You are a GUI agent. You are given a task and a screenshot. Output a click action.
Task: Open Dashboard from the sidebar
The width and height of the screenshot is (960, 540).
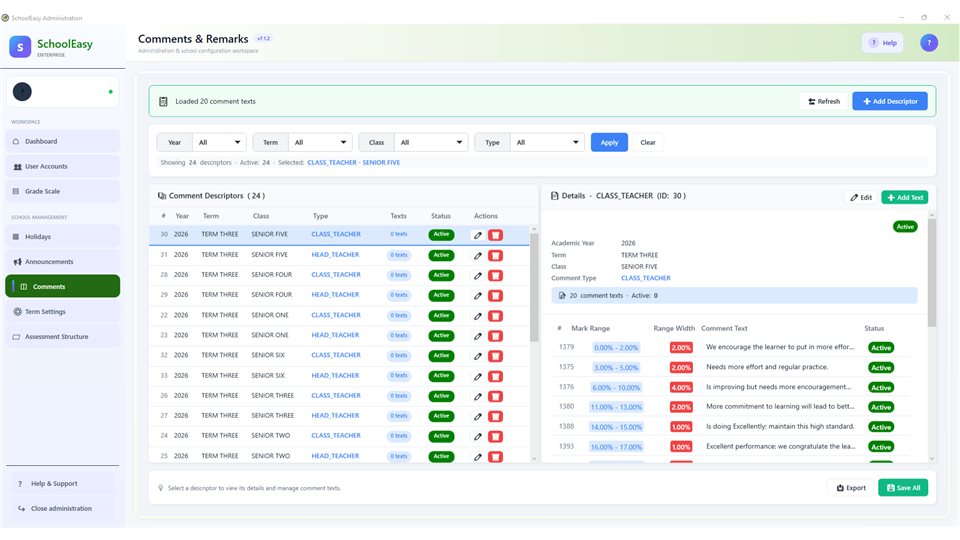click(x=62, y=141)
